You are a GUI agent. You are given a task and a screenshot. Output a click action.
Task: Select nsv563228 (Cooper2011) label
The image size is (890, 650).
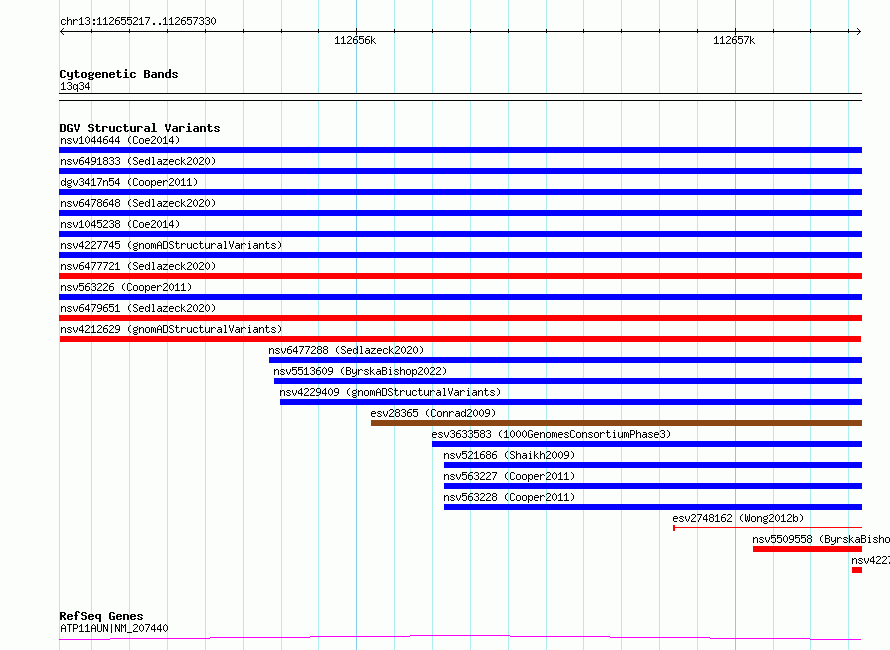(509, 497)
